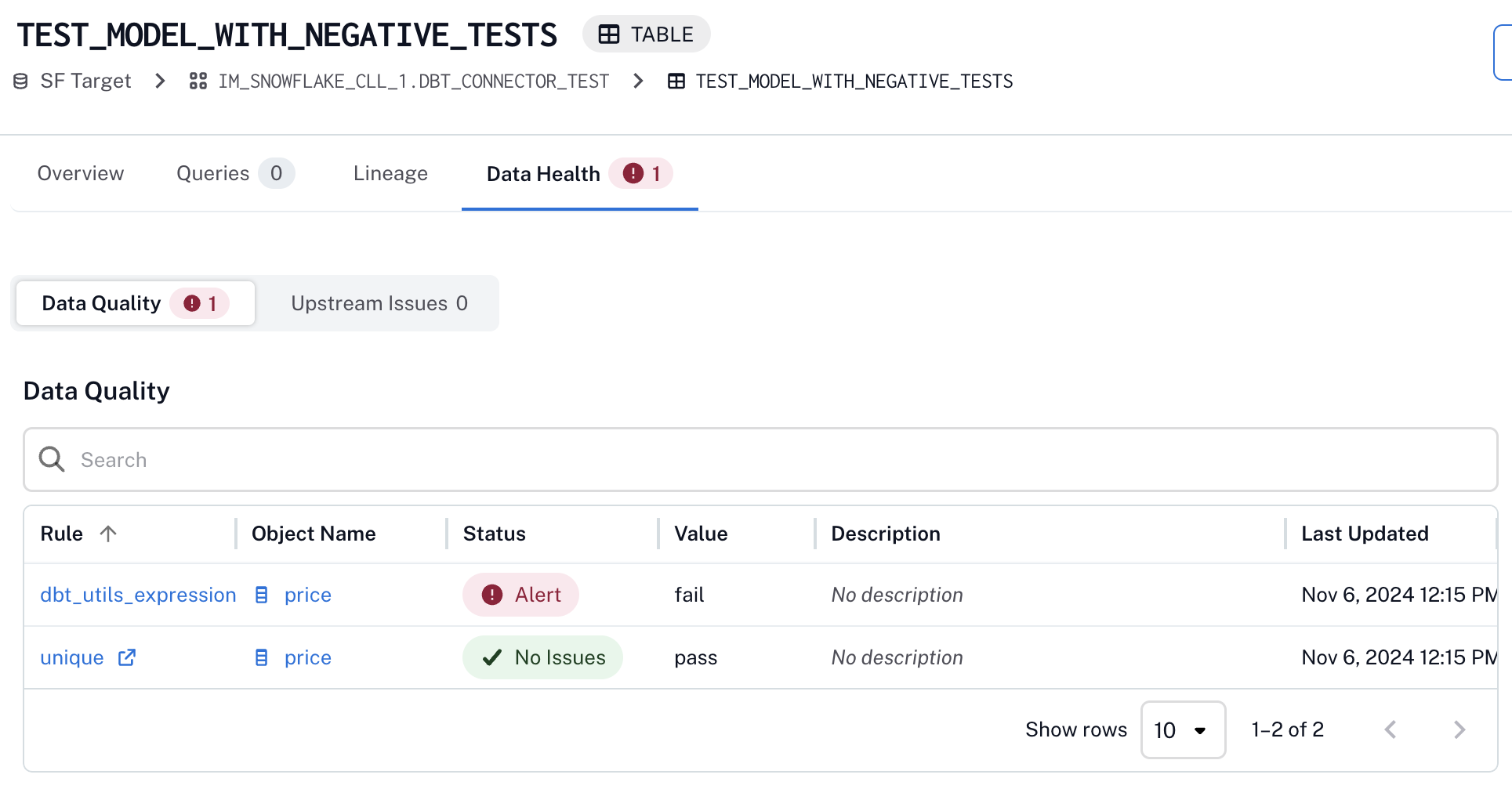Click the last updated date in the No Issues row

(1399, 657)
